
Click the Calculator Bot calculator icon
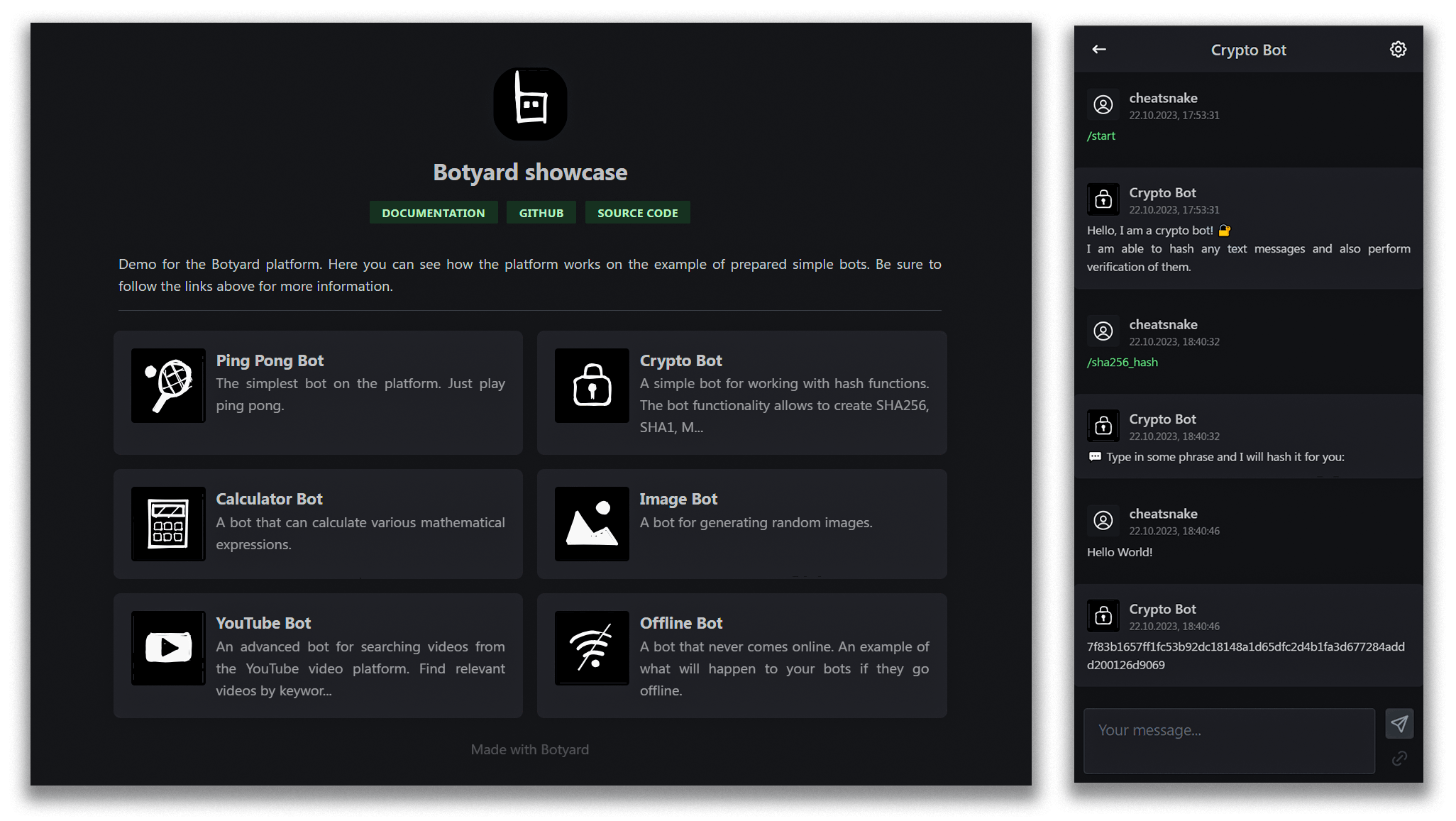(168, 524)
